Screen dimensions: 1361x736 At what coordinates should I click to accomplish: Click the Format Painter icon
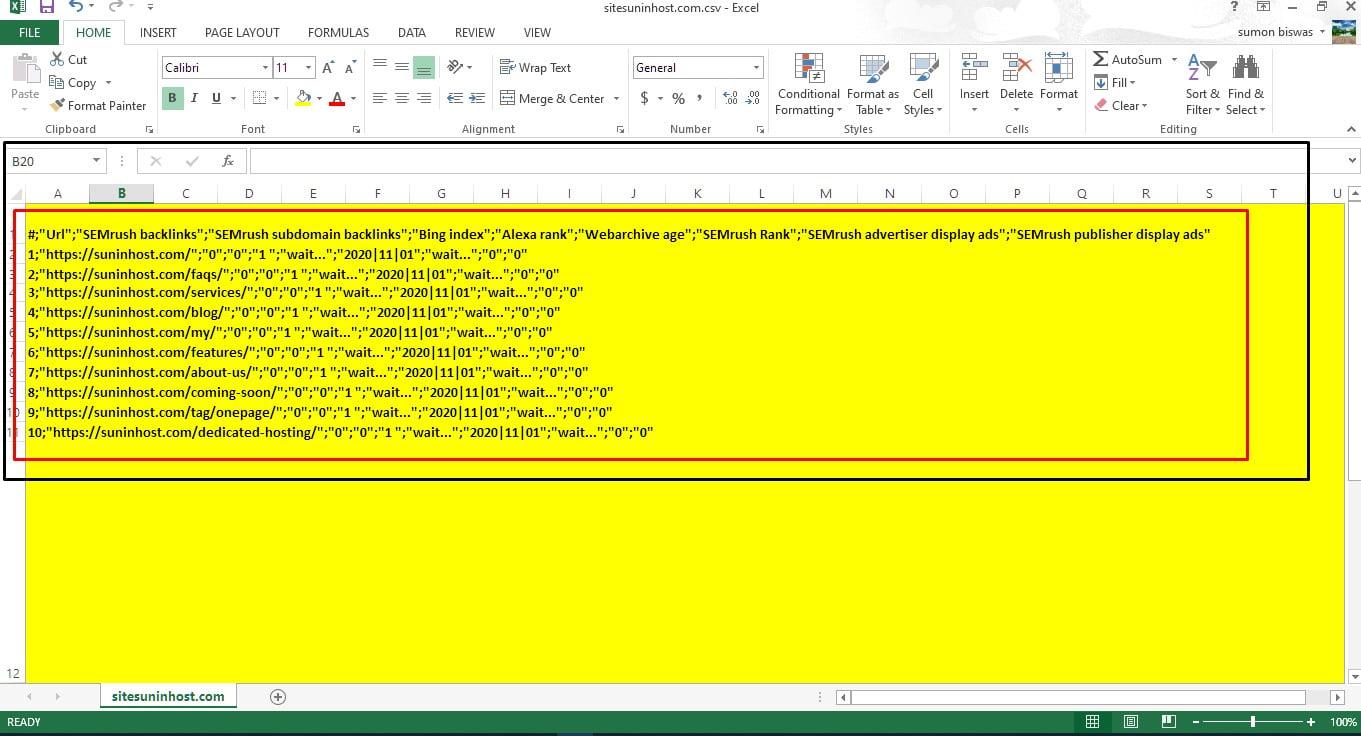pos(56,105)
